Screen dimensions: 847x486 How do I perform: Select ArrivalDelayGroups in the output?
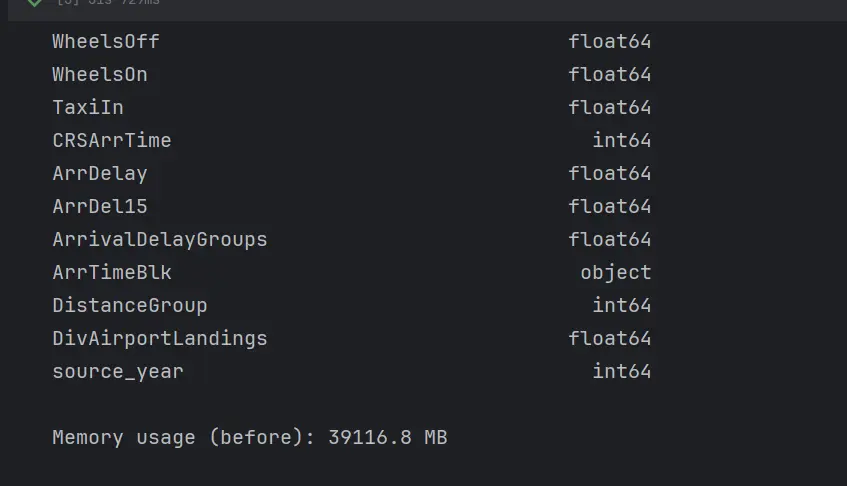pyautogui.click(x=160, y=239)
